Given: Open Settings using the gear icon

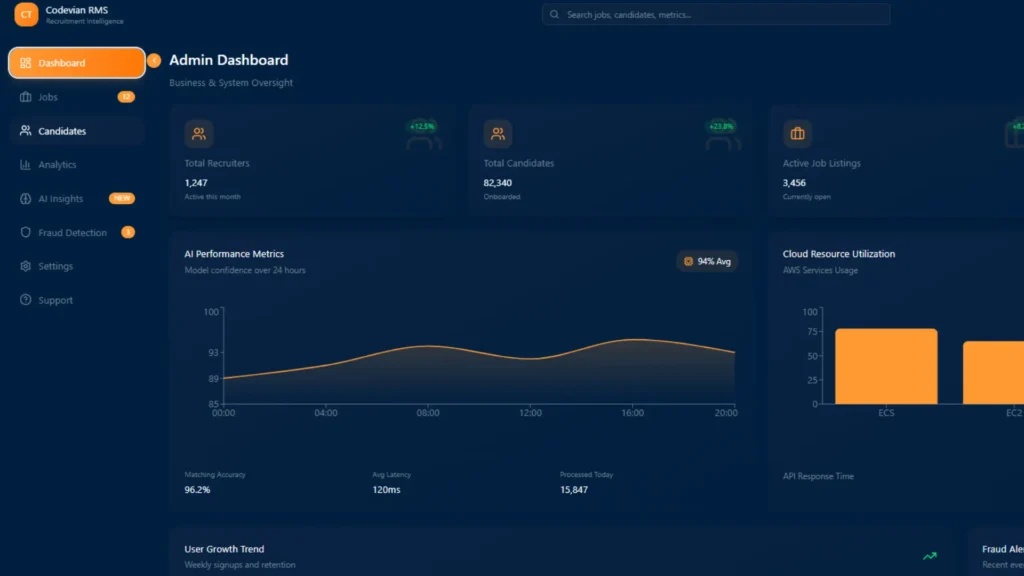Looking at the screenshot, I should [24, 266].
